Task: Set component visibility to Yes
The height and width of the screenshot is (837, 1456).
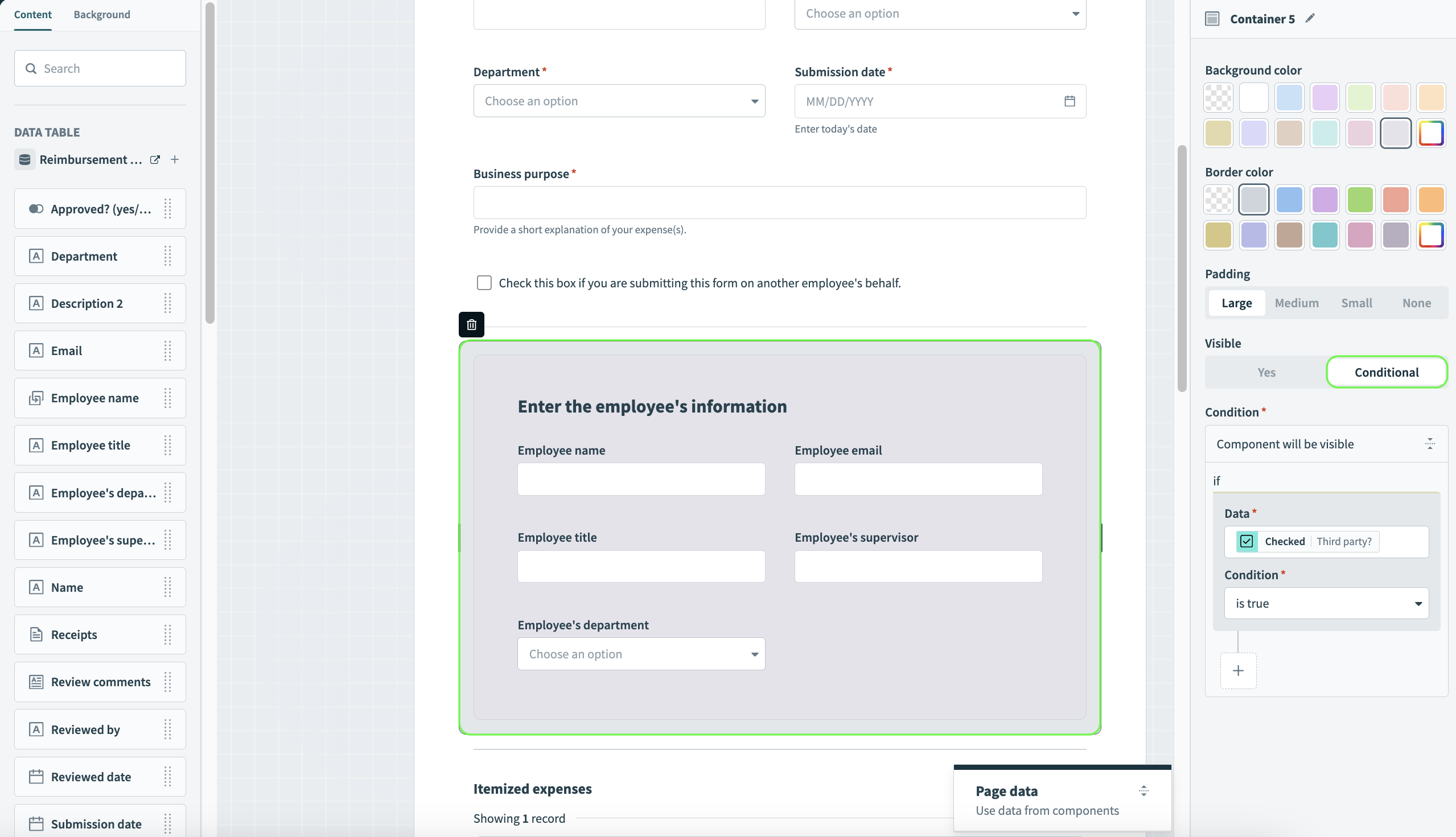Action: [1266, 372]
